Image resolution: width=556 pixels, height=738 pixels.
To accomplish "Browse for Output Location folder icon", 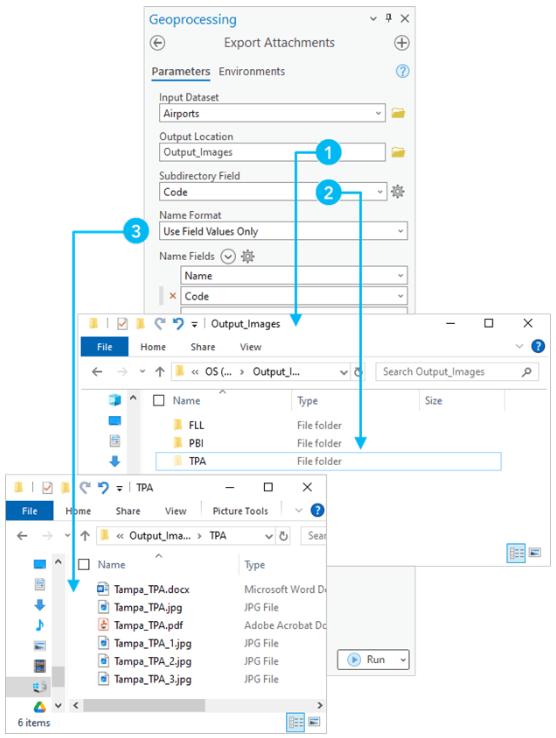I will [x=398, y=152].
